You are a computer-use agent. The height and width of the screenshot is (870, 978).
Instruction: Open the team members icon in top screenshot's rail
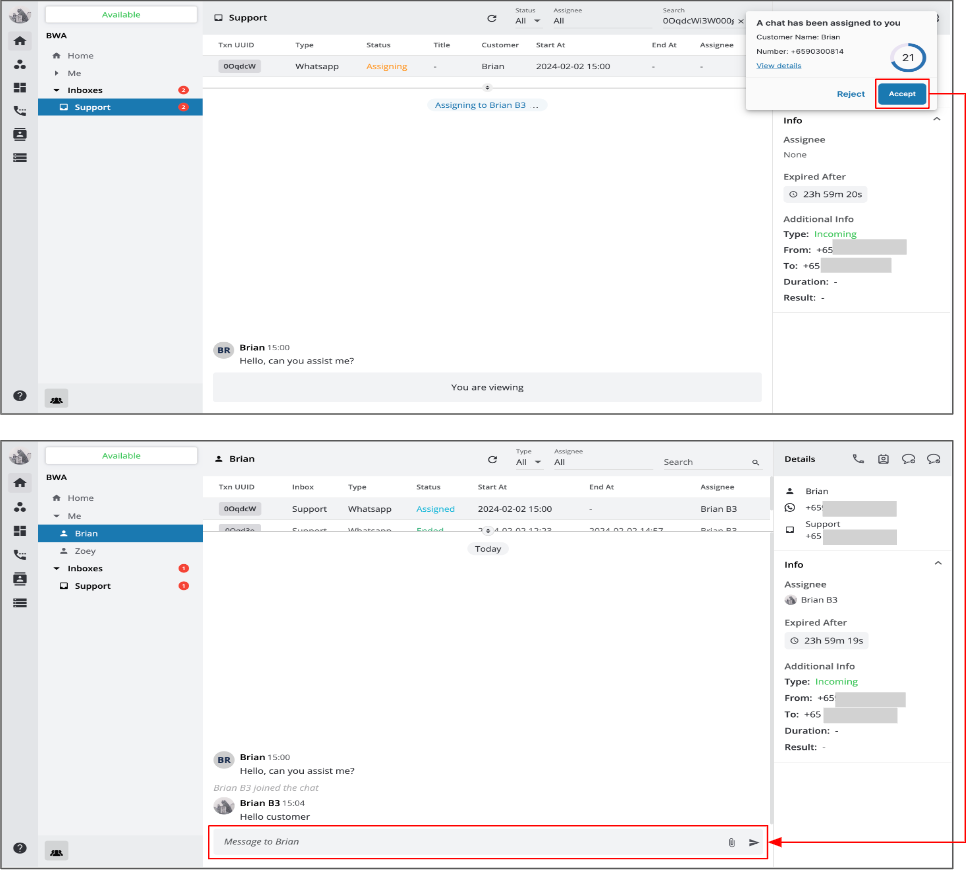point(20,64)
